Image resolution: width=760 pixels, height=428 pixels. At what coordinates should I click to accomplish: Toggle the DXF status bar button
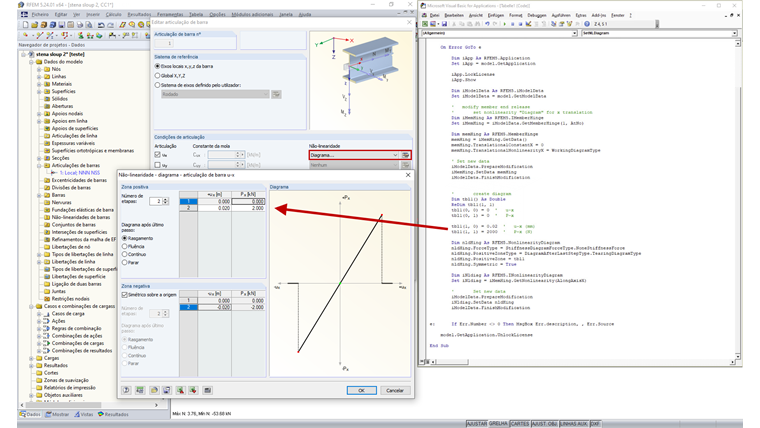[595, 424]
